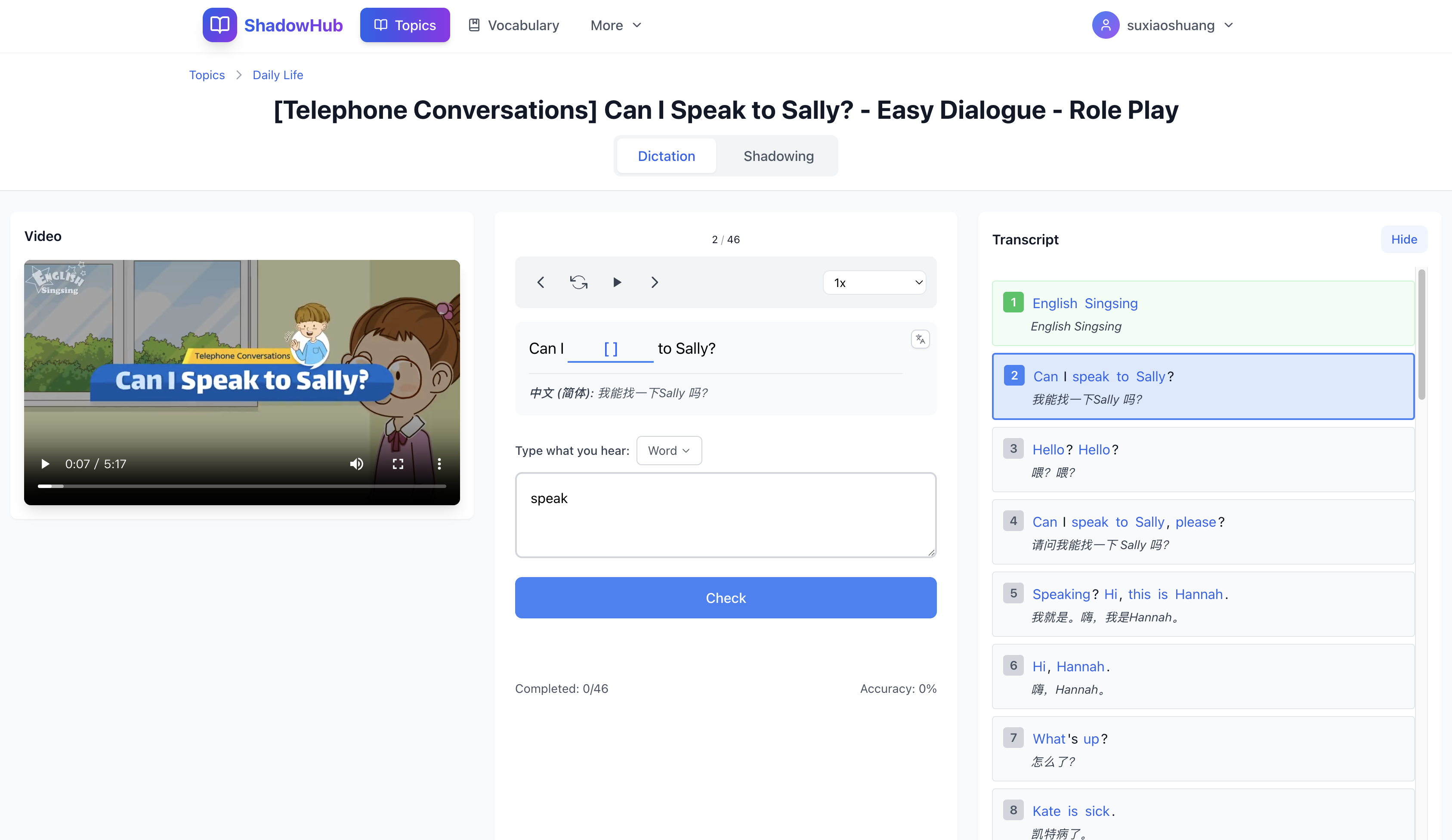Toggle translation icon in sentence card
Viewport: 1452px width, 840px height.
coord(920,340)
